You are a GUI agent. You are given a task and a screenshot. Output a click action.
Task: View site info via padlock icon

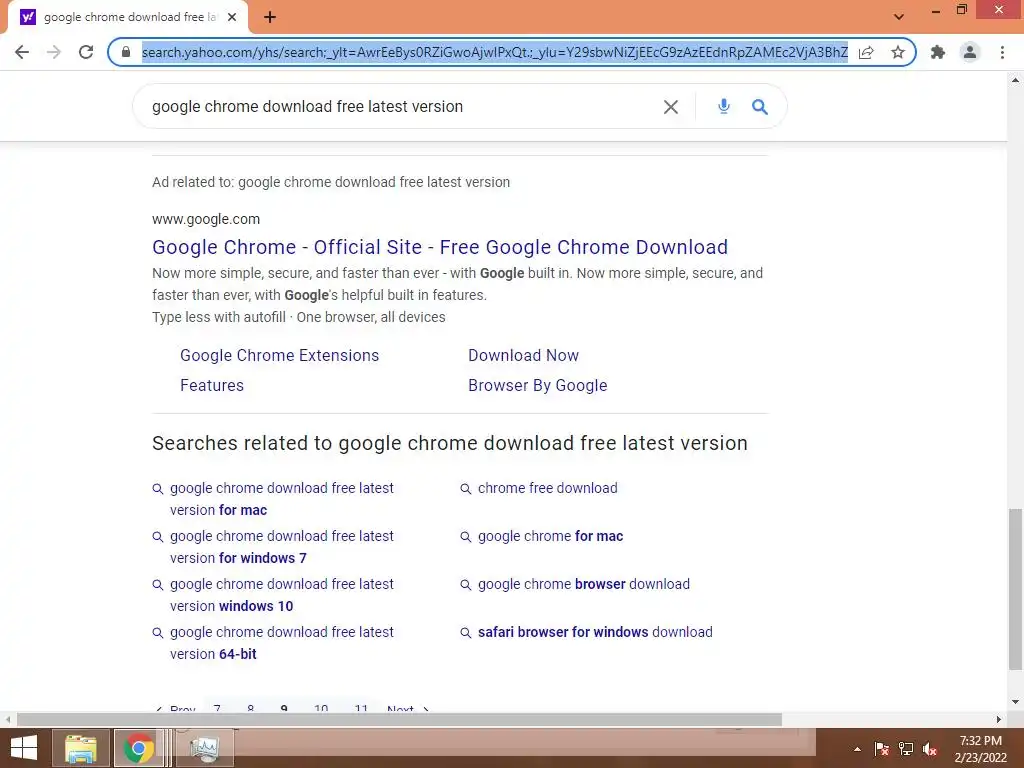pos(126,52)
